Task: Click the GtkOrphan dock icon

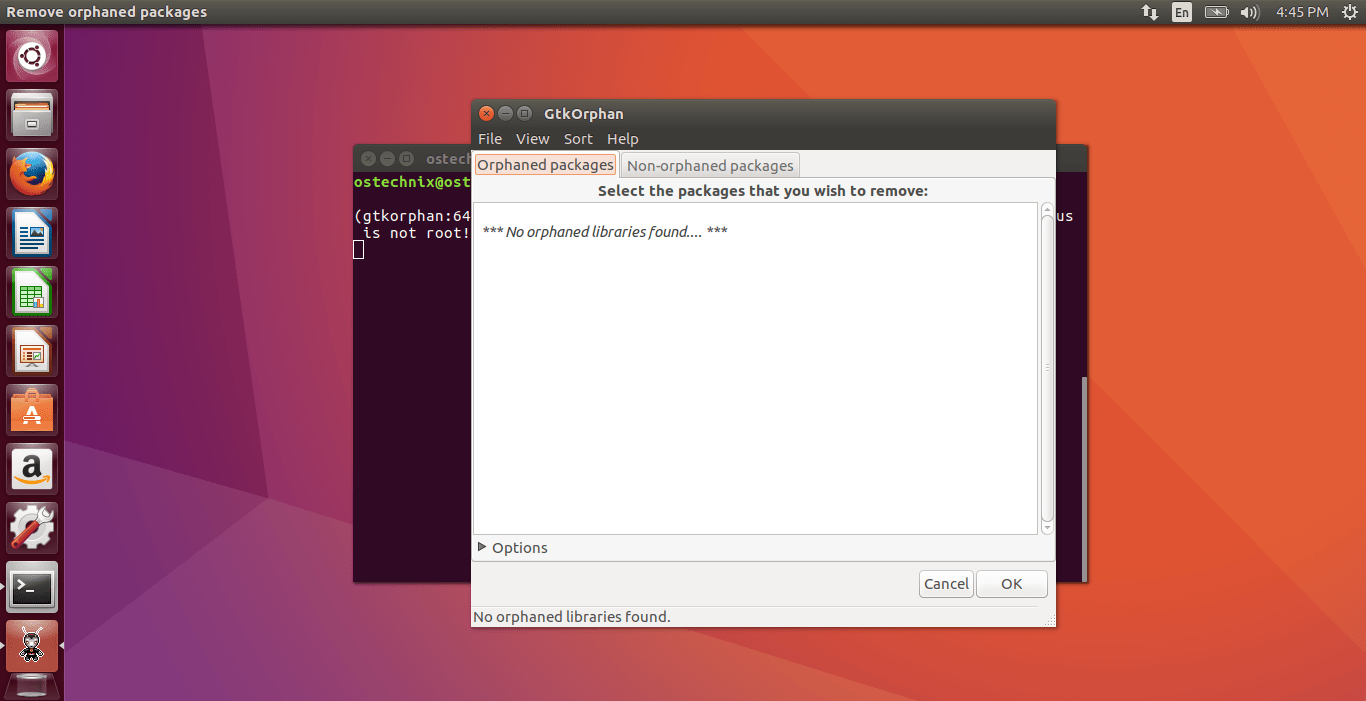Action: (x=32, y=646)
